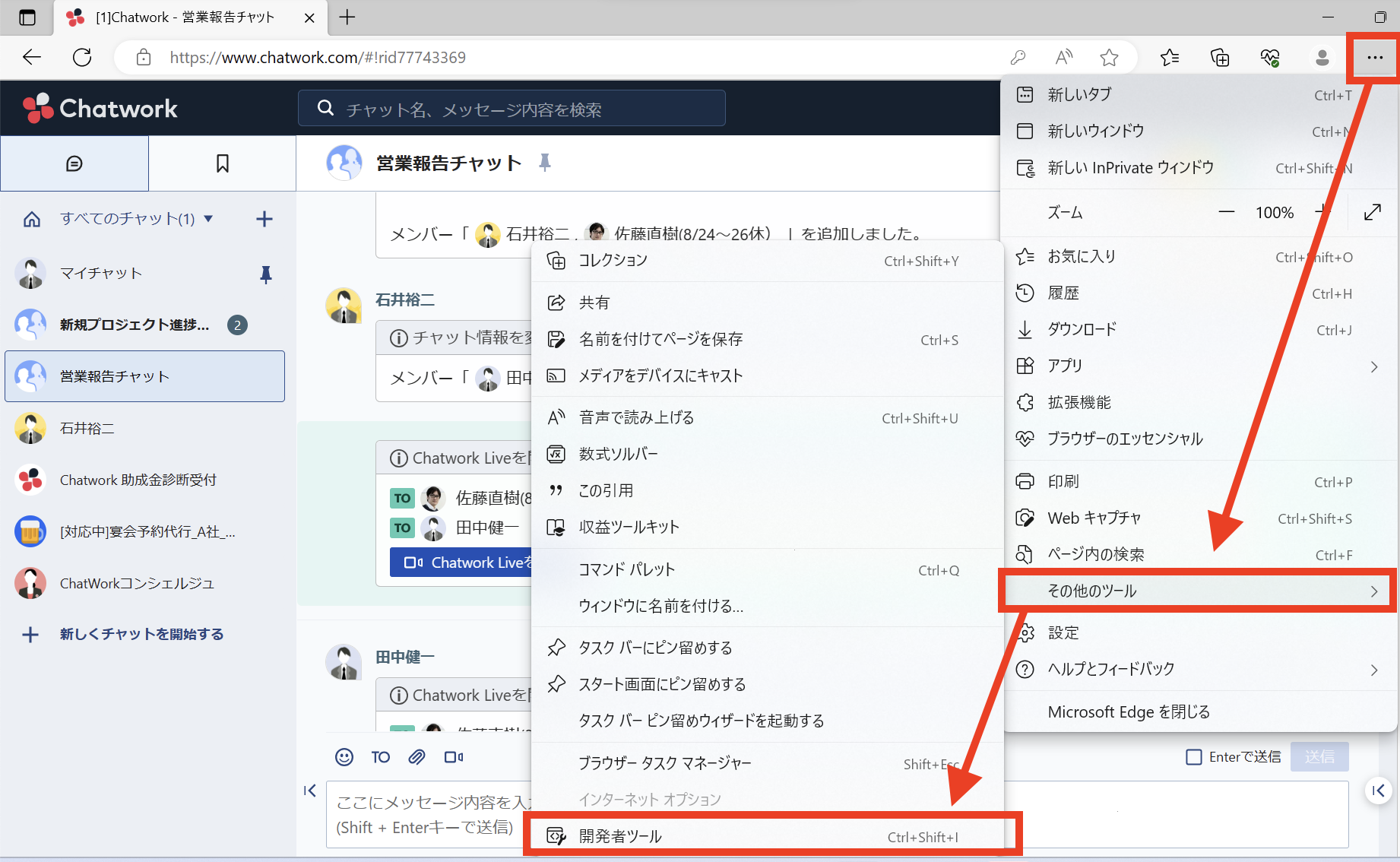Screen dimensions: 1400x862
Task: Click the plus icon to add a chat
Action: (264, 218)
